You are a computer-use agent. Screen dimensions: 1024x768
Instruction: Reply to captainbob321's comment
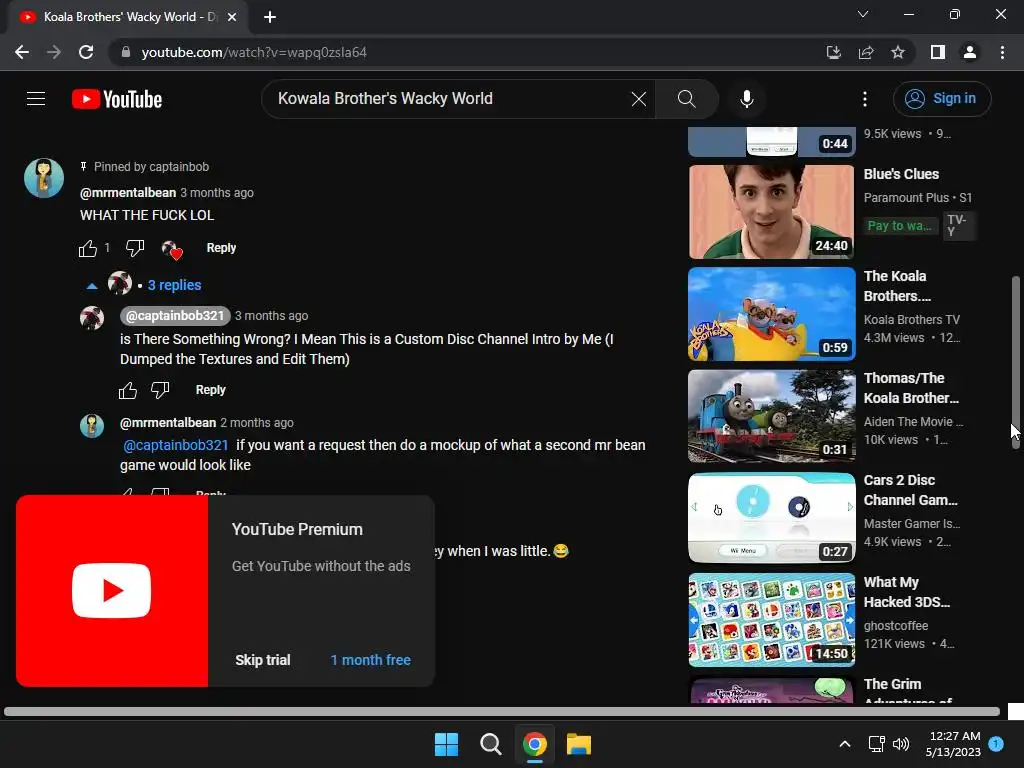[210, 390]
